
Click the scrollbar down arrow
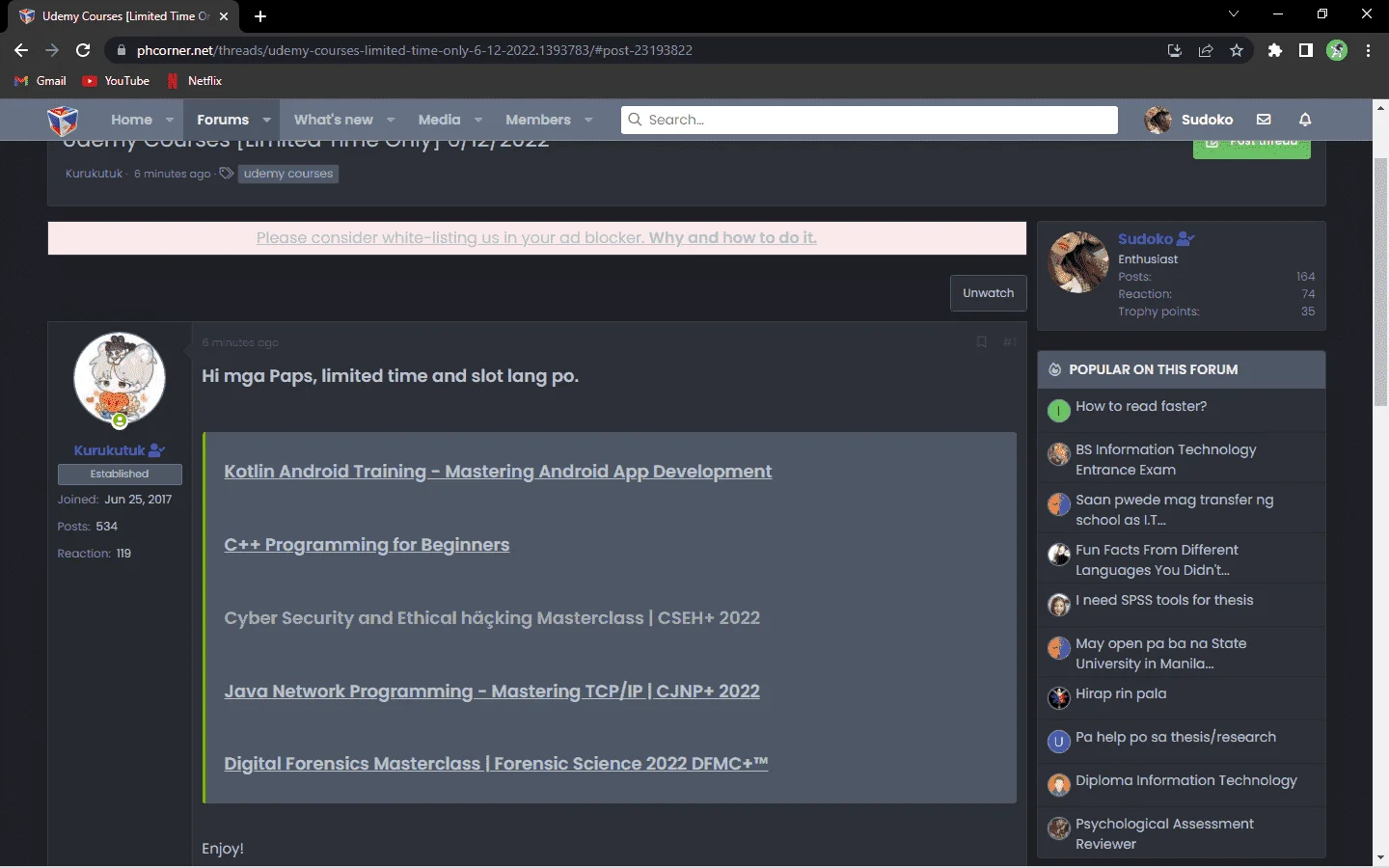coord(1380,857)
